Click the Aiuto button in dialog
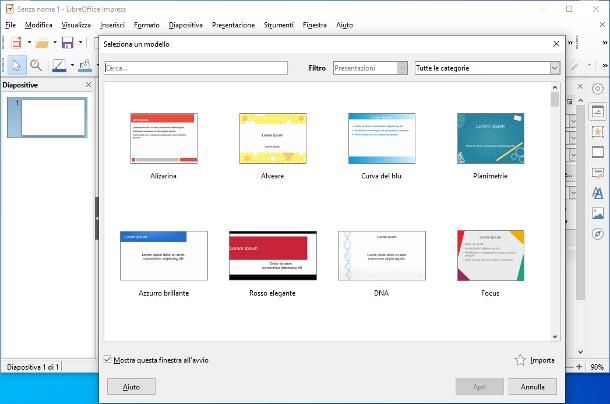Screen dimensions: 610x404 coord(131,387)
